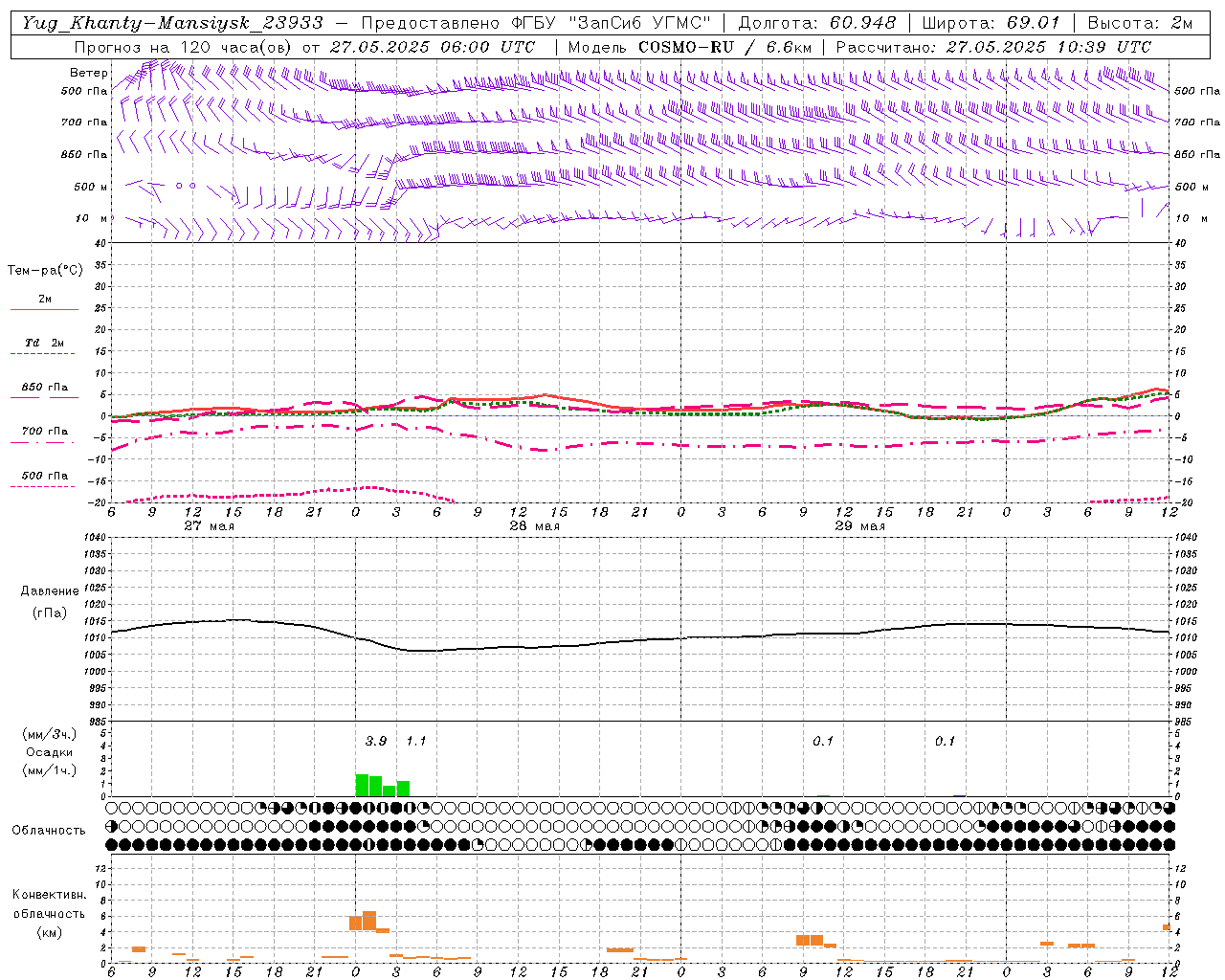
Task: Click the Тем-ра(°C) axis title
Action: point(45,271)
